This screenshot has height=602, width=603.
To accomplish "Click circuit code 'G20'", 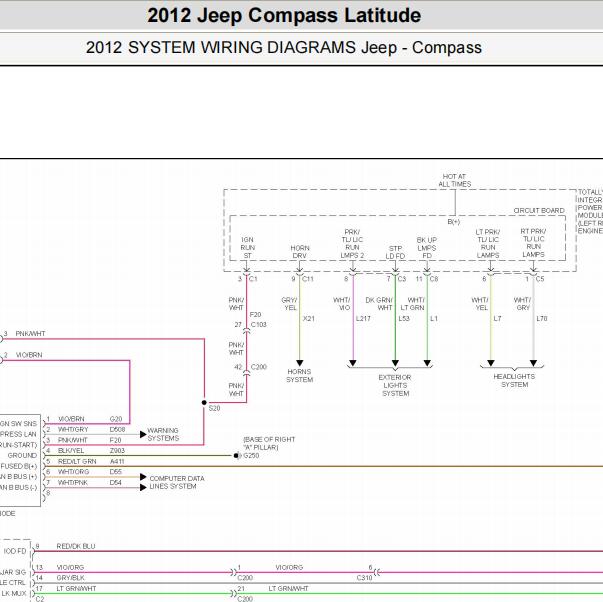I will (116, 419).
